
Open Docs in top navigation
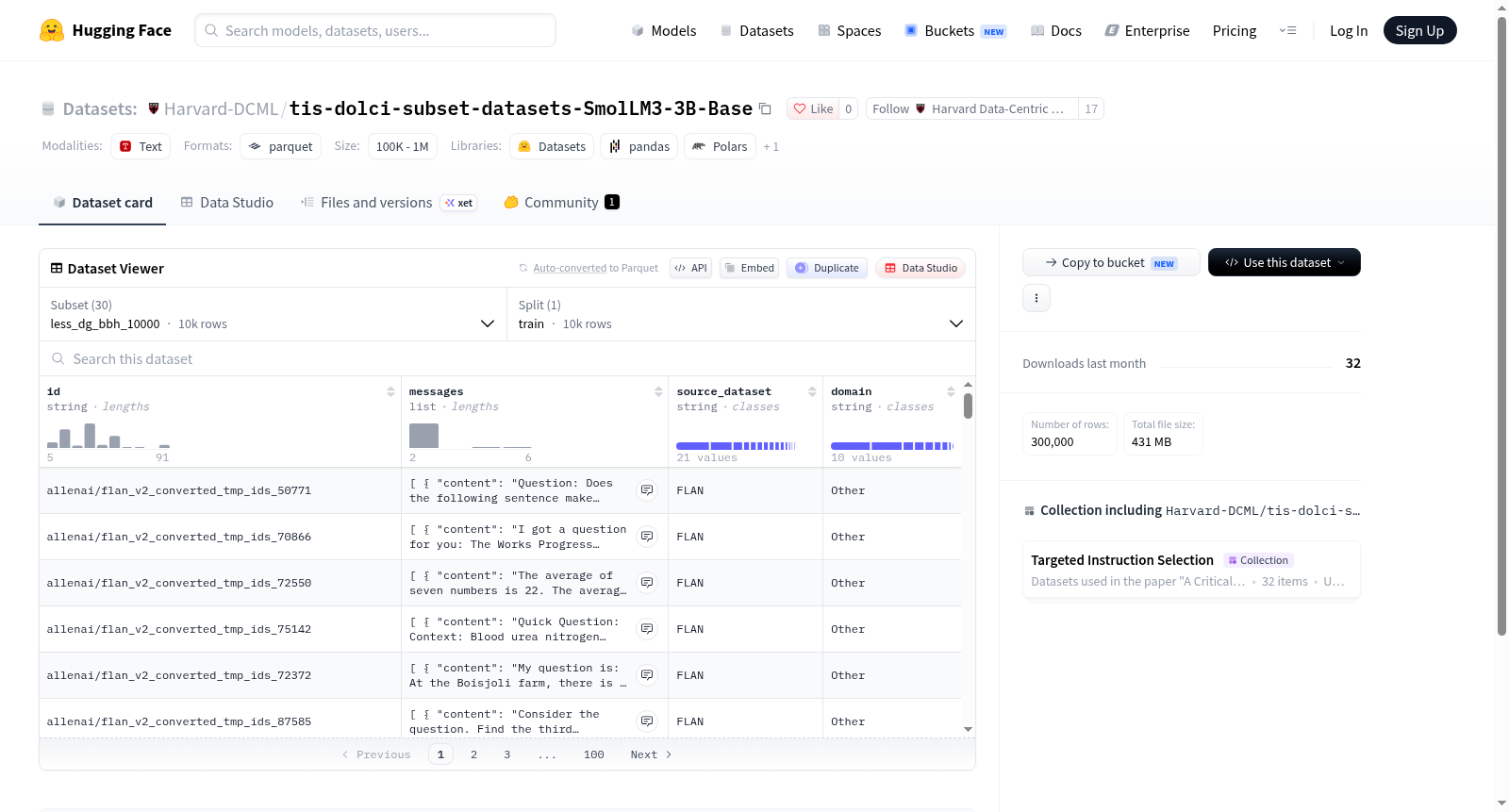click(x=1056, y=31)
